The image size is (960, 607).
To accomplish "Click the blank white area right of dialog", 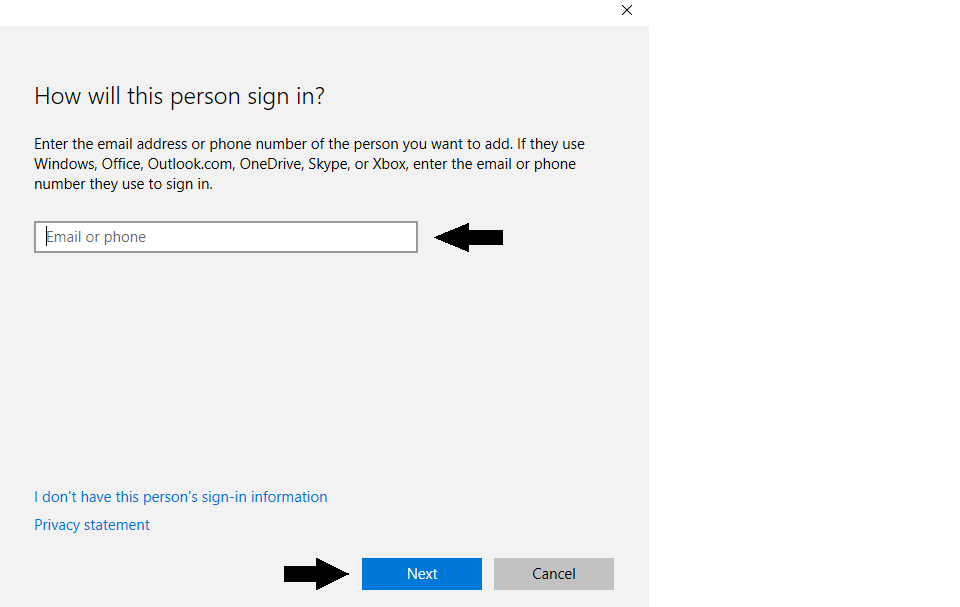I will pos(800,300).
